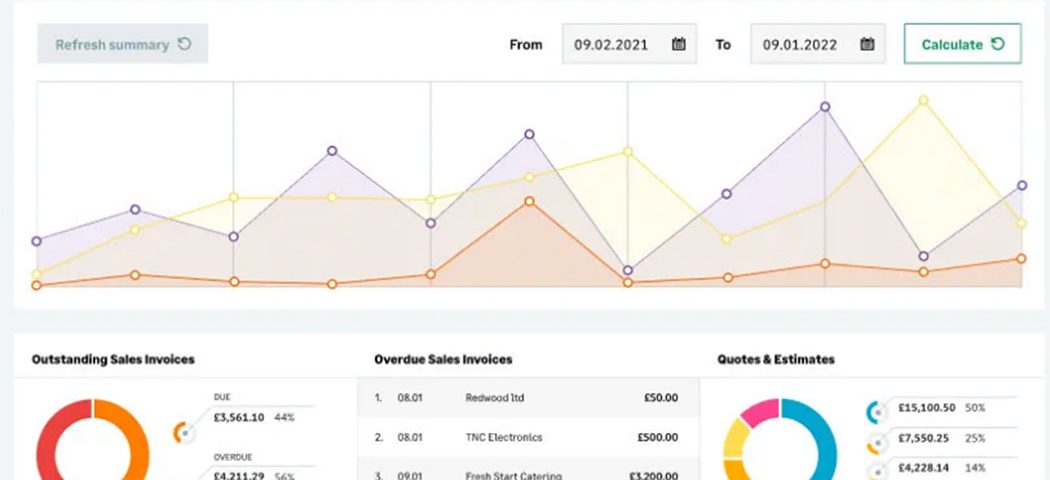Click the Refresh summary button
Viewport: 1050px width, 480px height.
click(123, 44)
